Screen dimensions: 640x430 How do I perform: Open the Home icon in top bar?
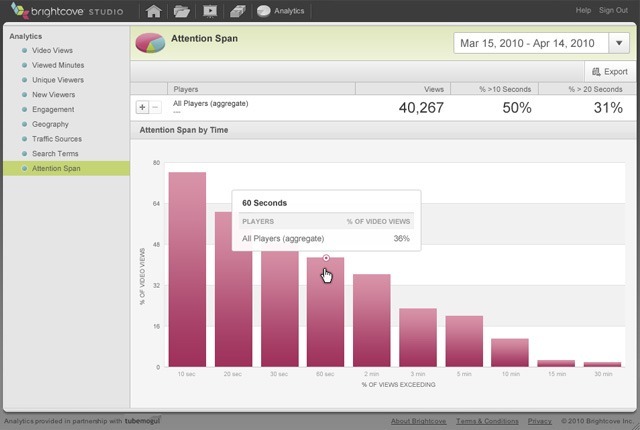click(x=153, y=11)
